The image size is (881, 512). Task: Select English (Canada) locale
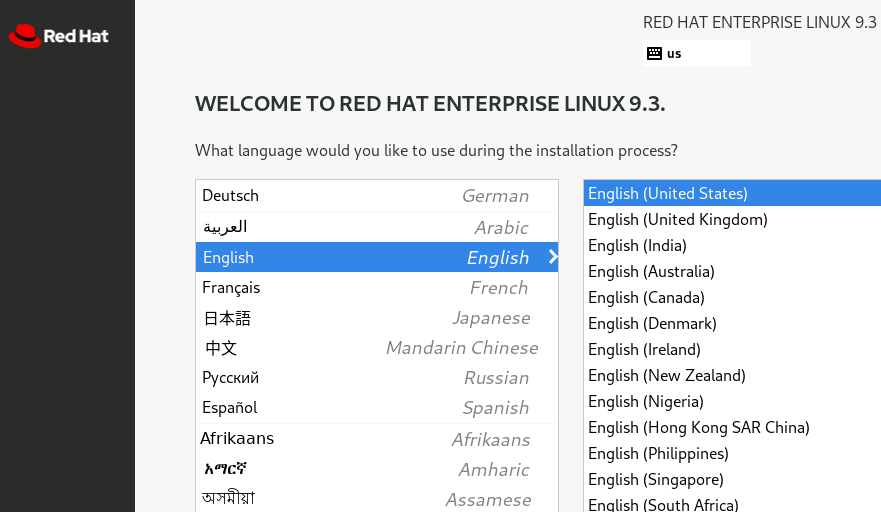(730, 297)
